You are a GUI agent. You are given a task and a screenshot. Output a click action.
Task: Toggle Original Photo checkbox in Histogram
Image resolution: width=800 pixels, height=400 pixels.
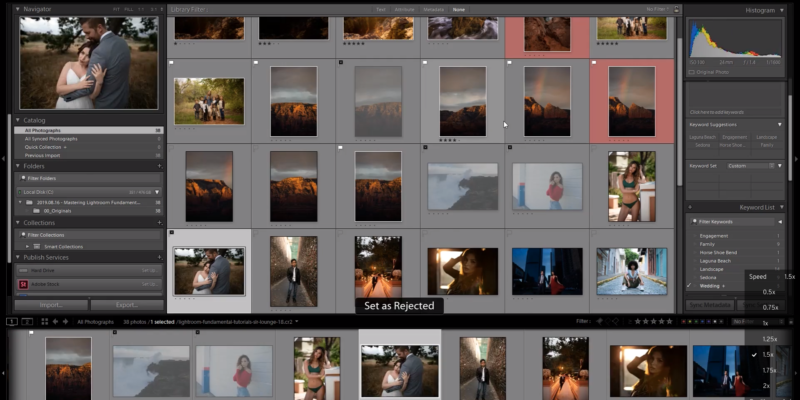pyautogui.click(x=692, y=71)
